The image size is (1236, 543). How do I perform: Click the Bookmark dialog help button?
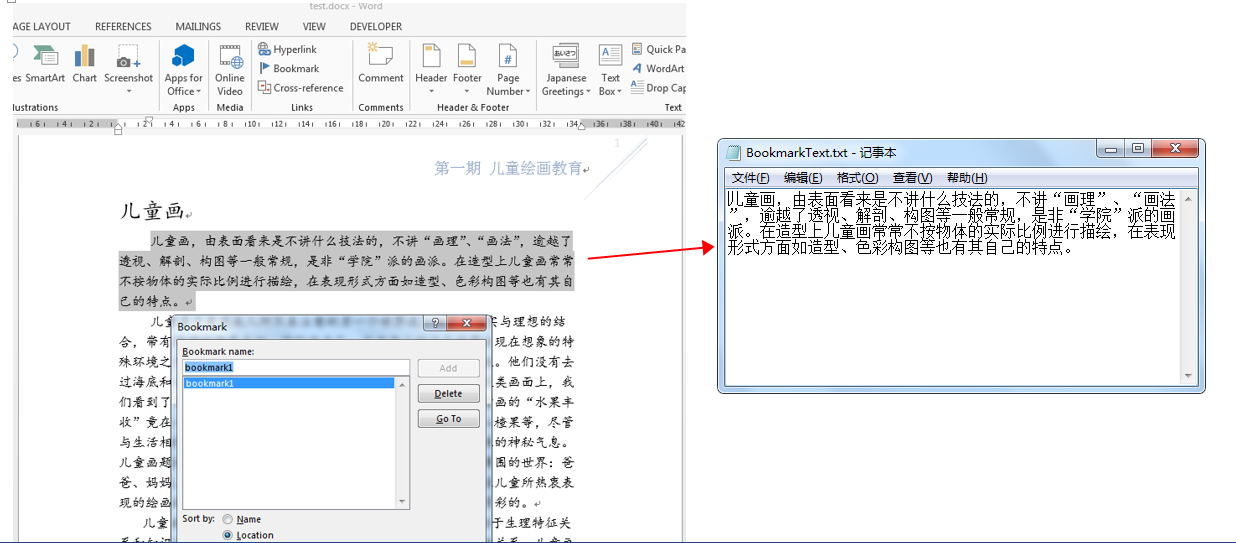point(434,325)
